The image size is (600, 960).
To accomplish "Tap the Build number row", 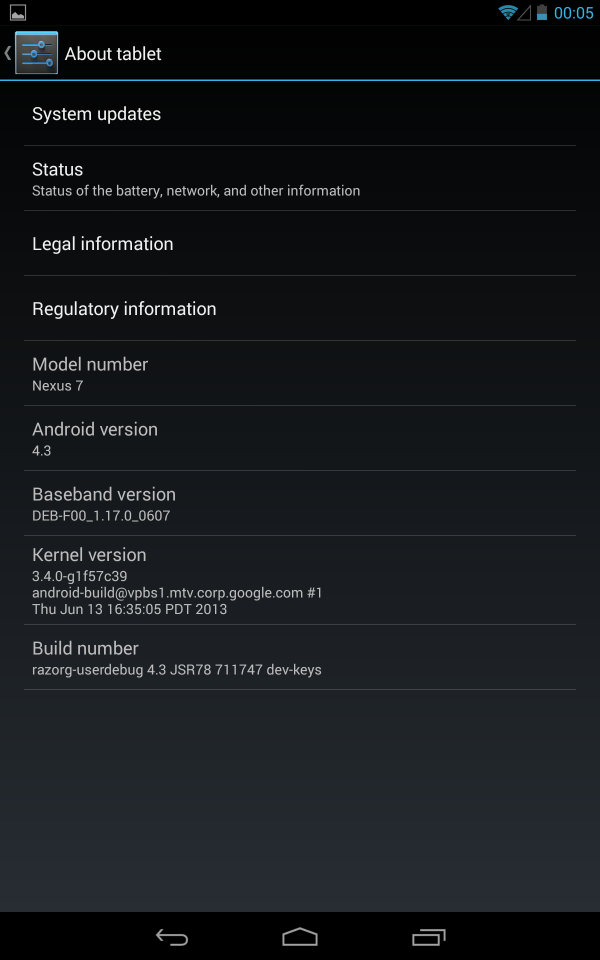I will [300, 658].
